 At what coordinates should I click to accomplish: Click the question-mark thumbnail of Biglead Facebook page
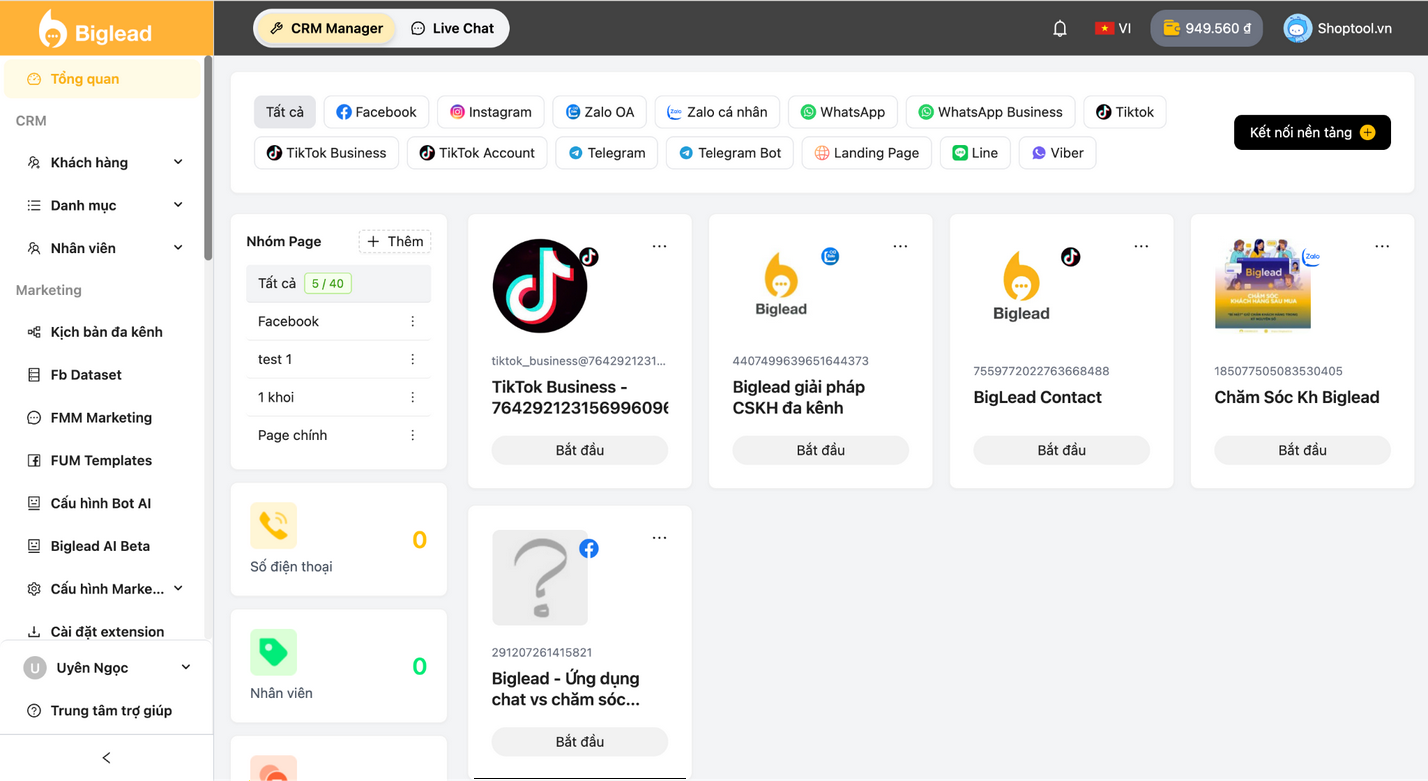[x=540, y=578]
